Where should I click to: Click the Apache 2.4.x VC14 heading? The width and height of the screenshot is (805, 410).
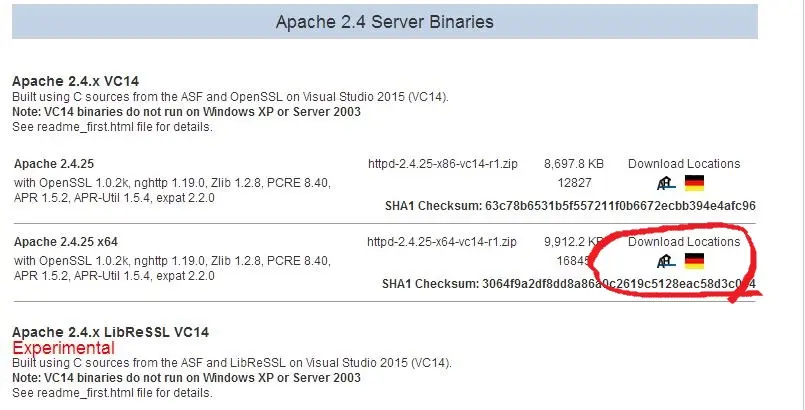[x=75, y=81]
